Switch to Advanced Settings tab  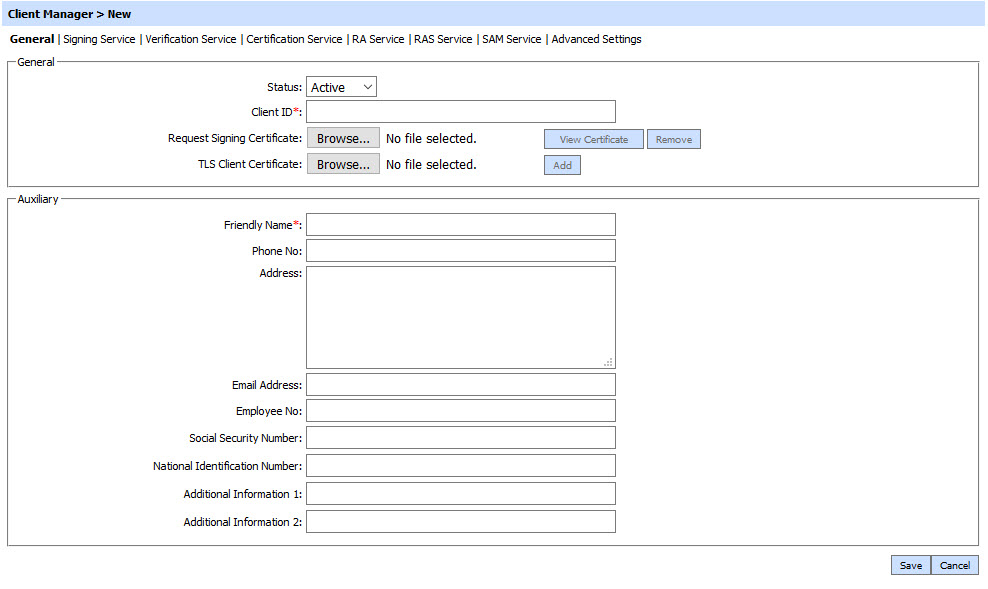coord(596,40)
